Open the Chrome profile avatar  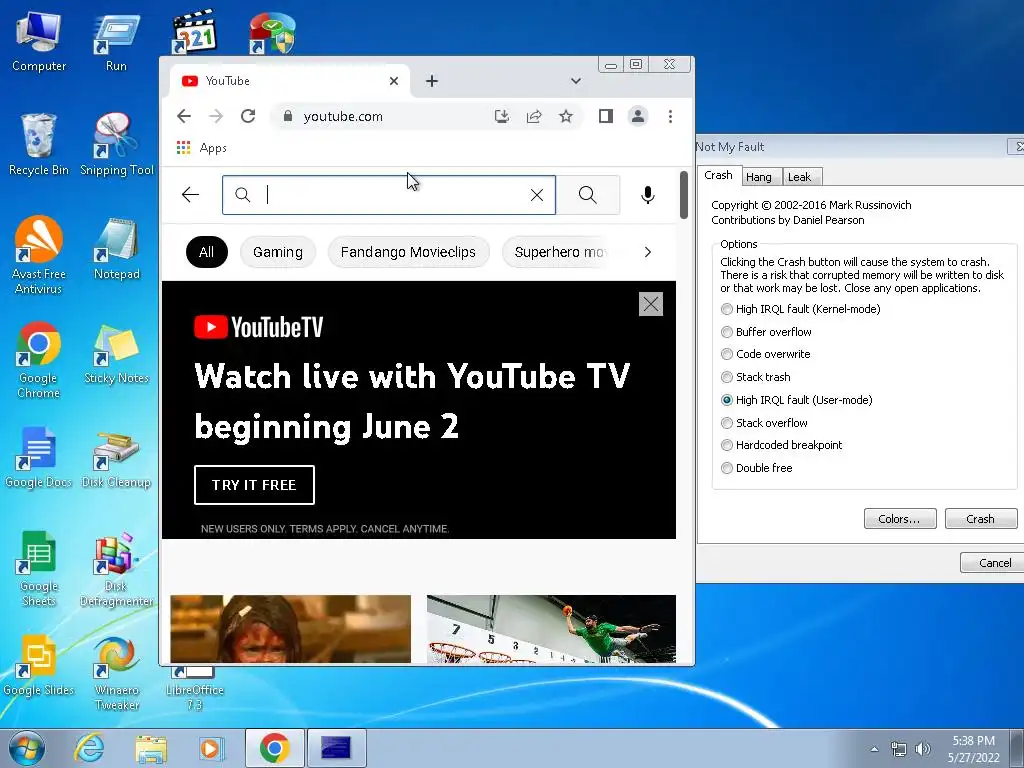tap(637, 116)
